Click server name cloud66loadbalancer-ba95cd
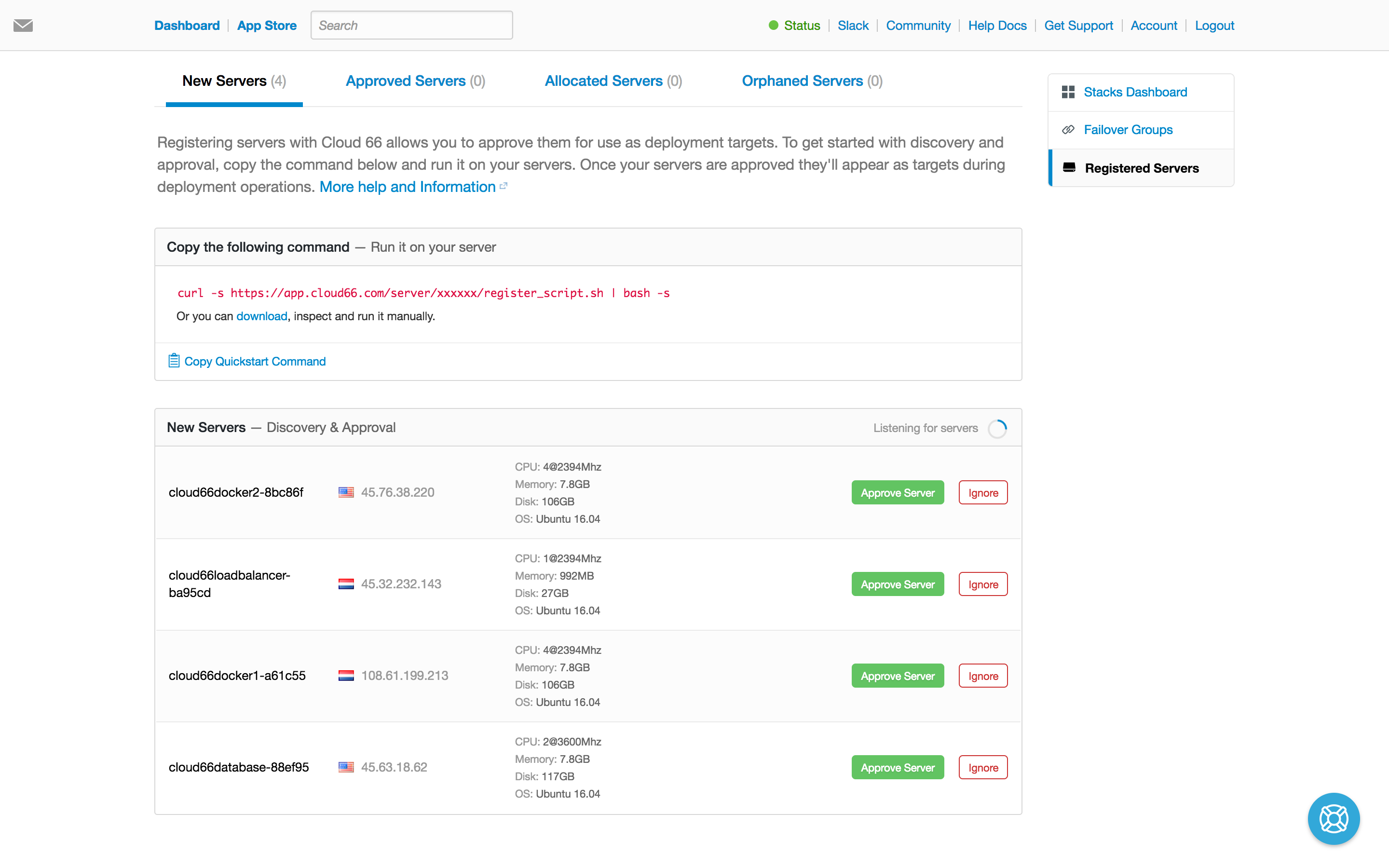Viewport: 1389px width, 868px height. (230, 584)
